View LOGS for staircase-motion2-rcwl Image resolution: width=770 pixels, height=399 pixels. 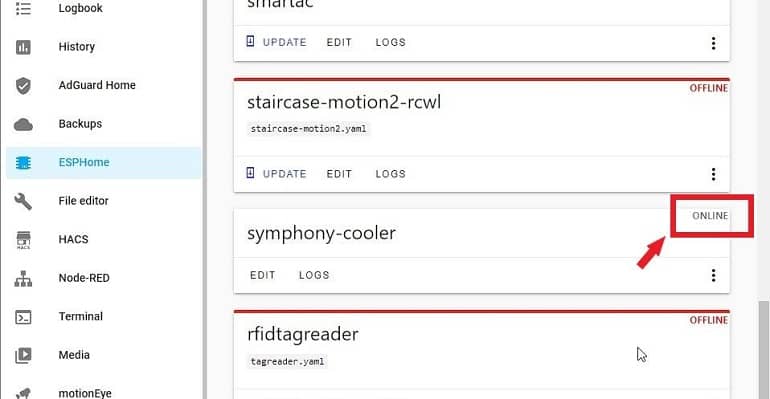tap(391, 174)
